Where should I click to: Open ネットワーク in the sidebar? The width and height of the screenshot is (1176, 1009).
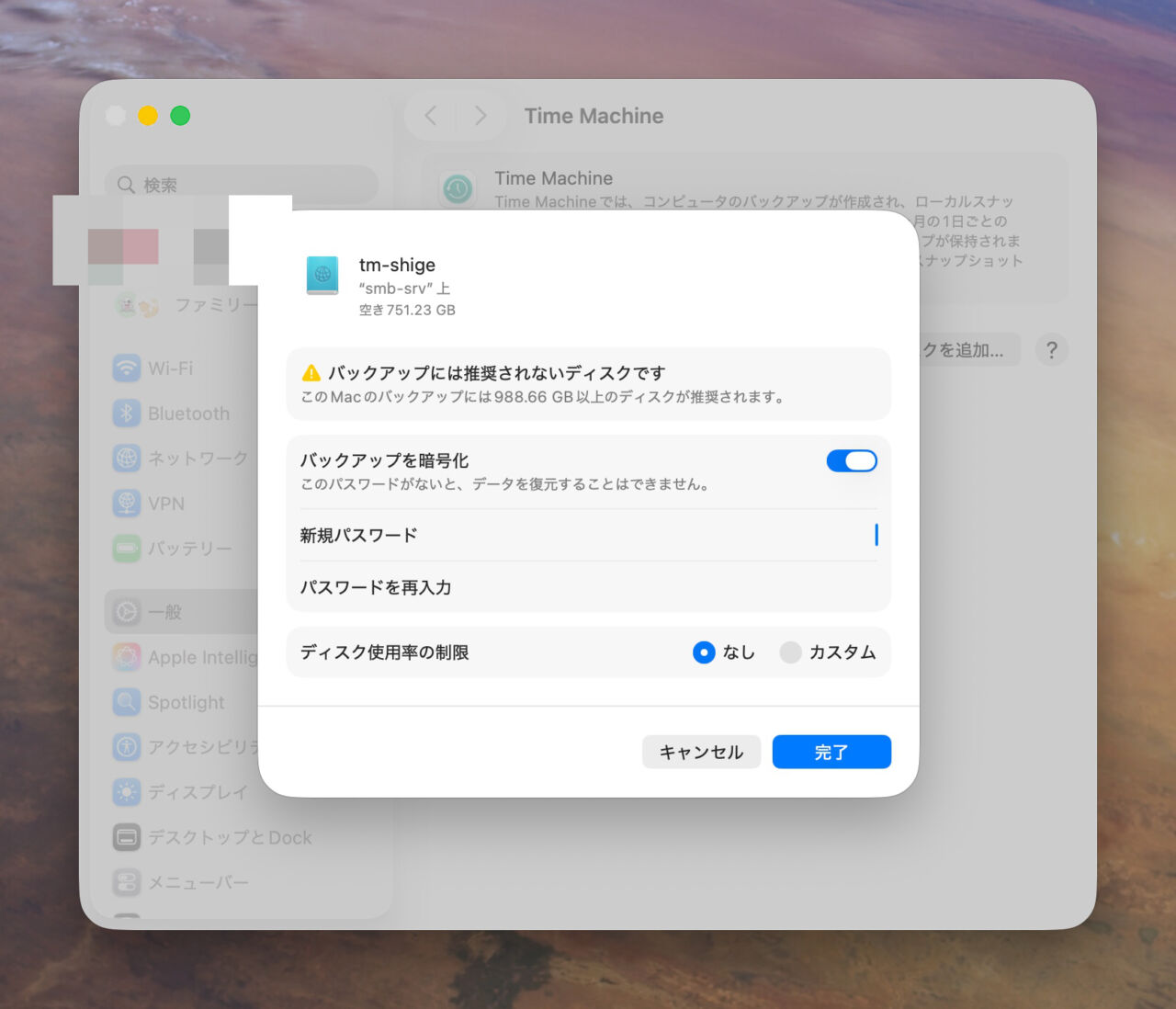click(x=180, y=458)
